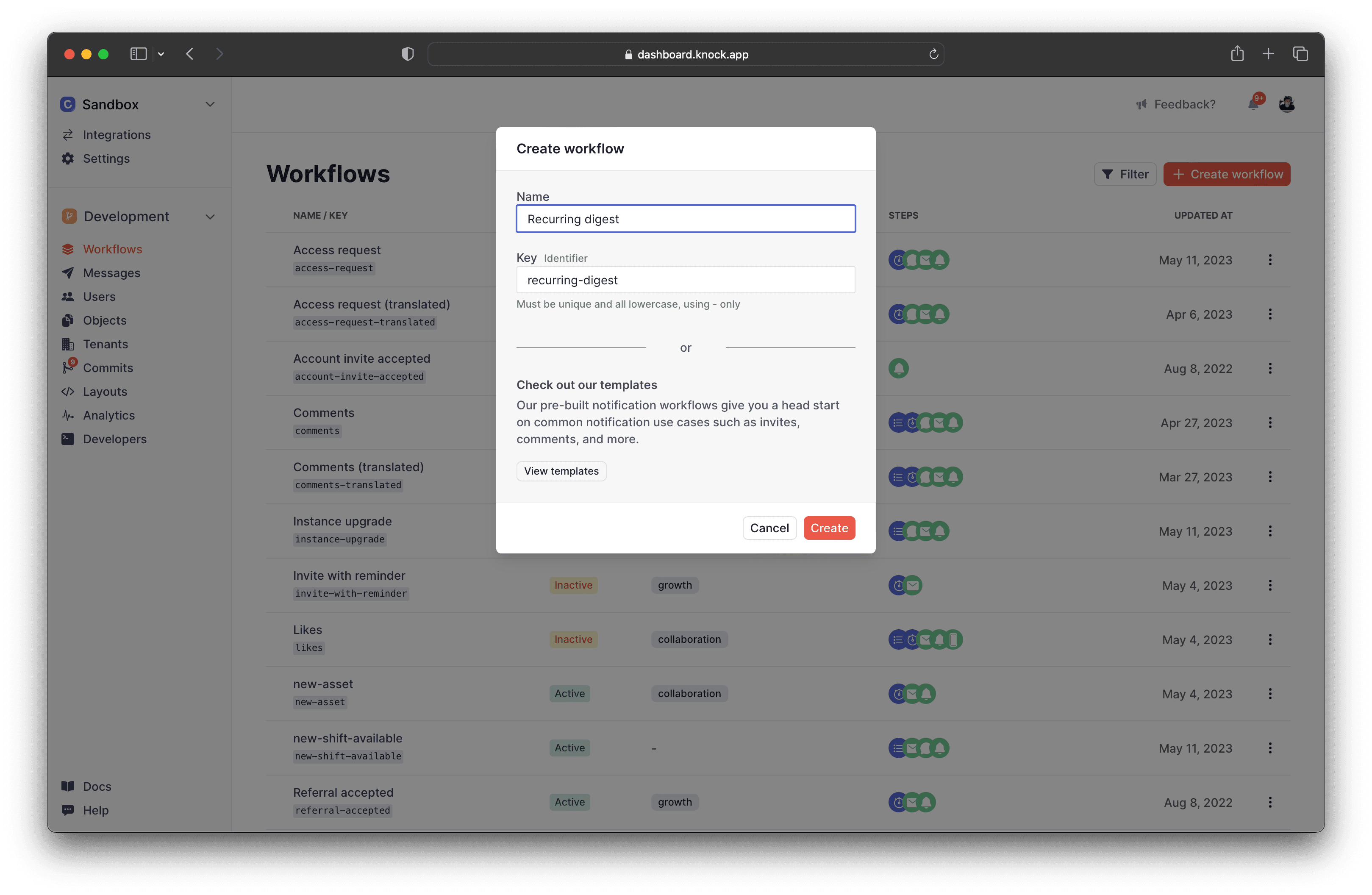This screenshot has width=1372, height=895.
Task: Expand the Sandbox workspace switcher
Action: coord(210,104)
